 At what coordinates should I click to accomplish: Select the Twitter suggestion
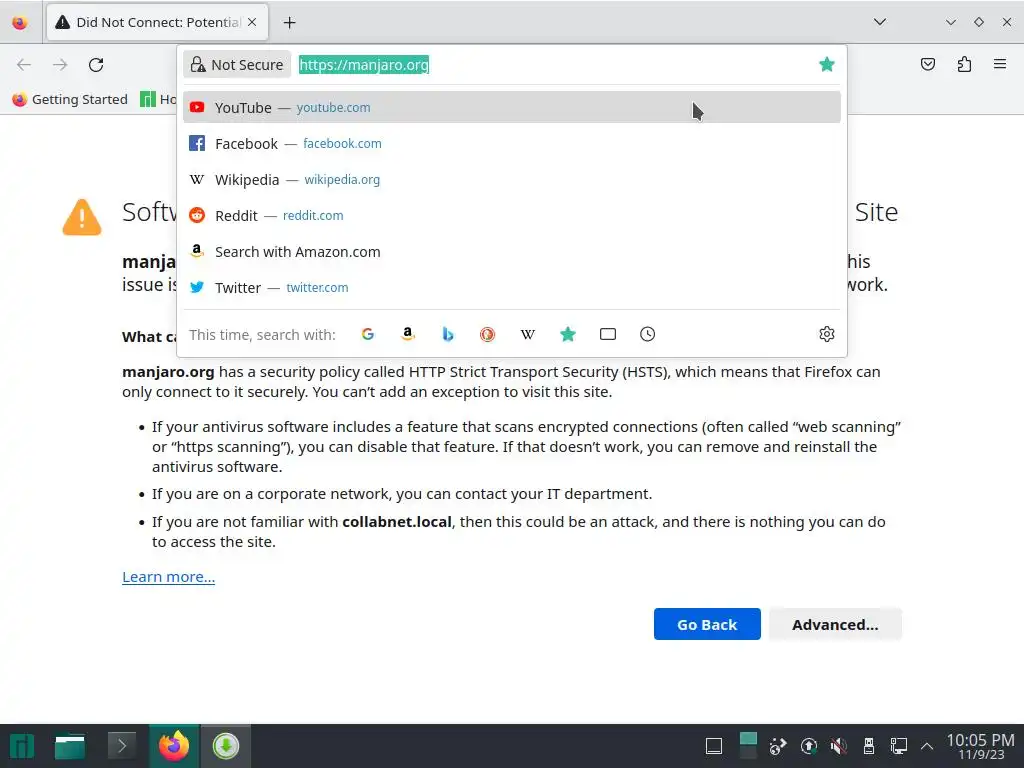[x=511, y=287]
